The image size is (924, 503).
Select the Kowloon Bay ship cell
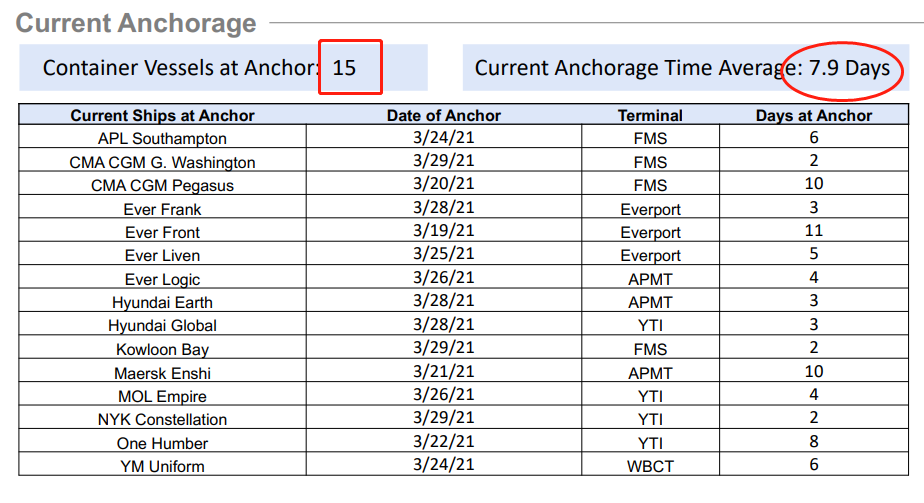pyautogui.click(x=162, y=349)
